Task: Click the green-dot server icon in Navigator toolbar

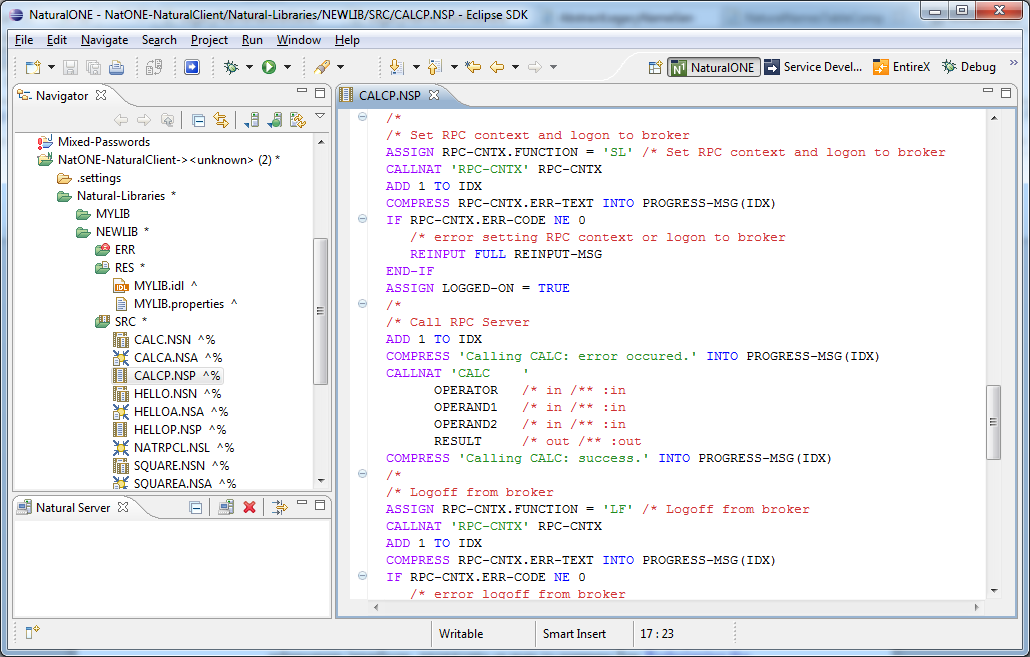Action: click(x=275, y=120)
